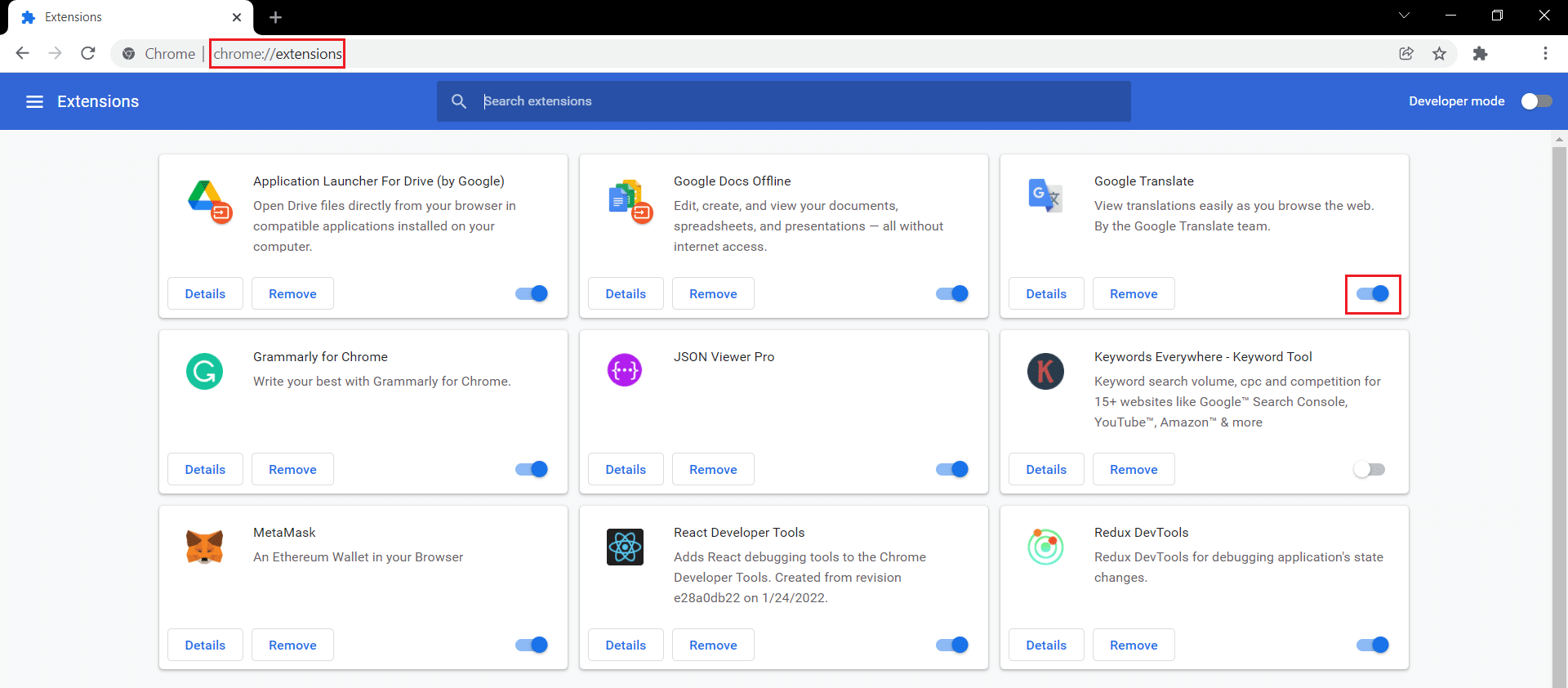Switch off JSON Viewer Pro
The height and width of the screenshot is (688, 1568).
952,469
